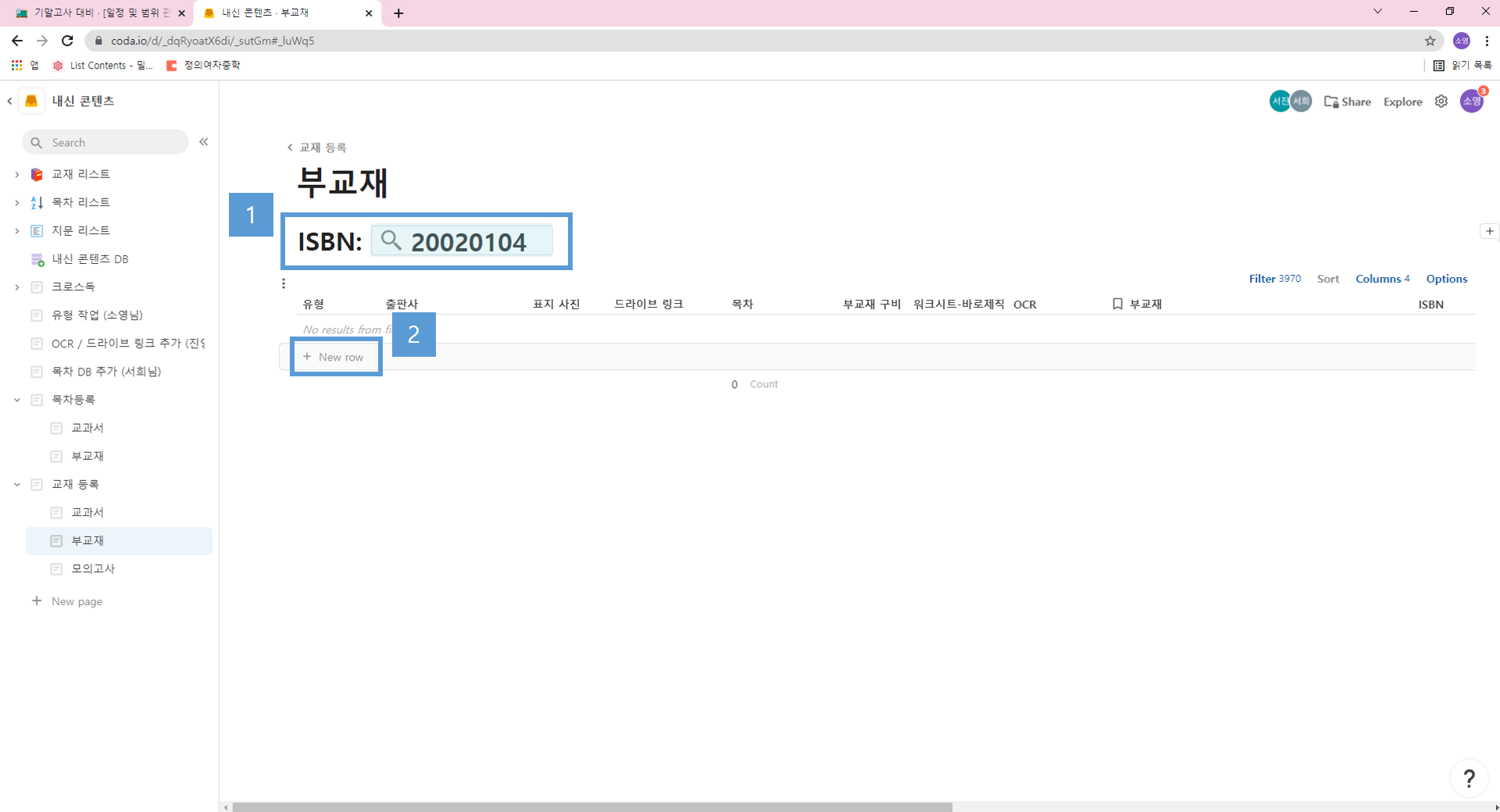
Task: Open the 유형 작업 (소영님) page
Action: point(97,315)
